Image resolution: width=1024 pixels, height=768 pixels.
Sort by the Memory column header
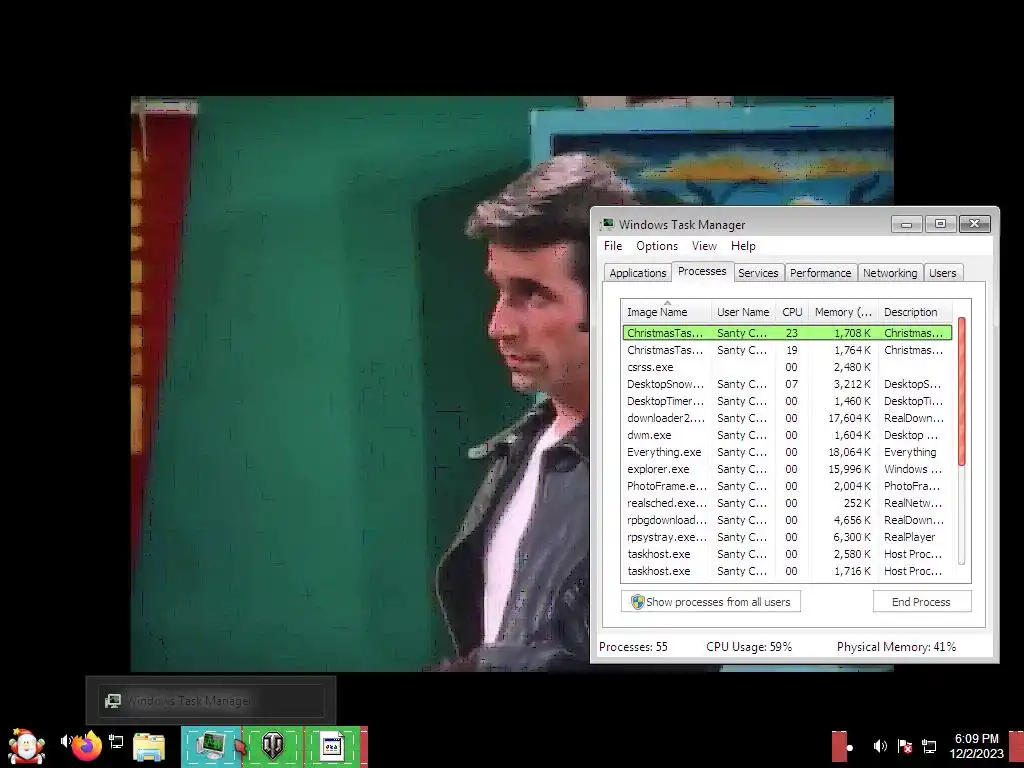point(843,312)
